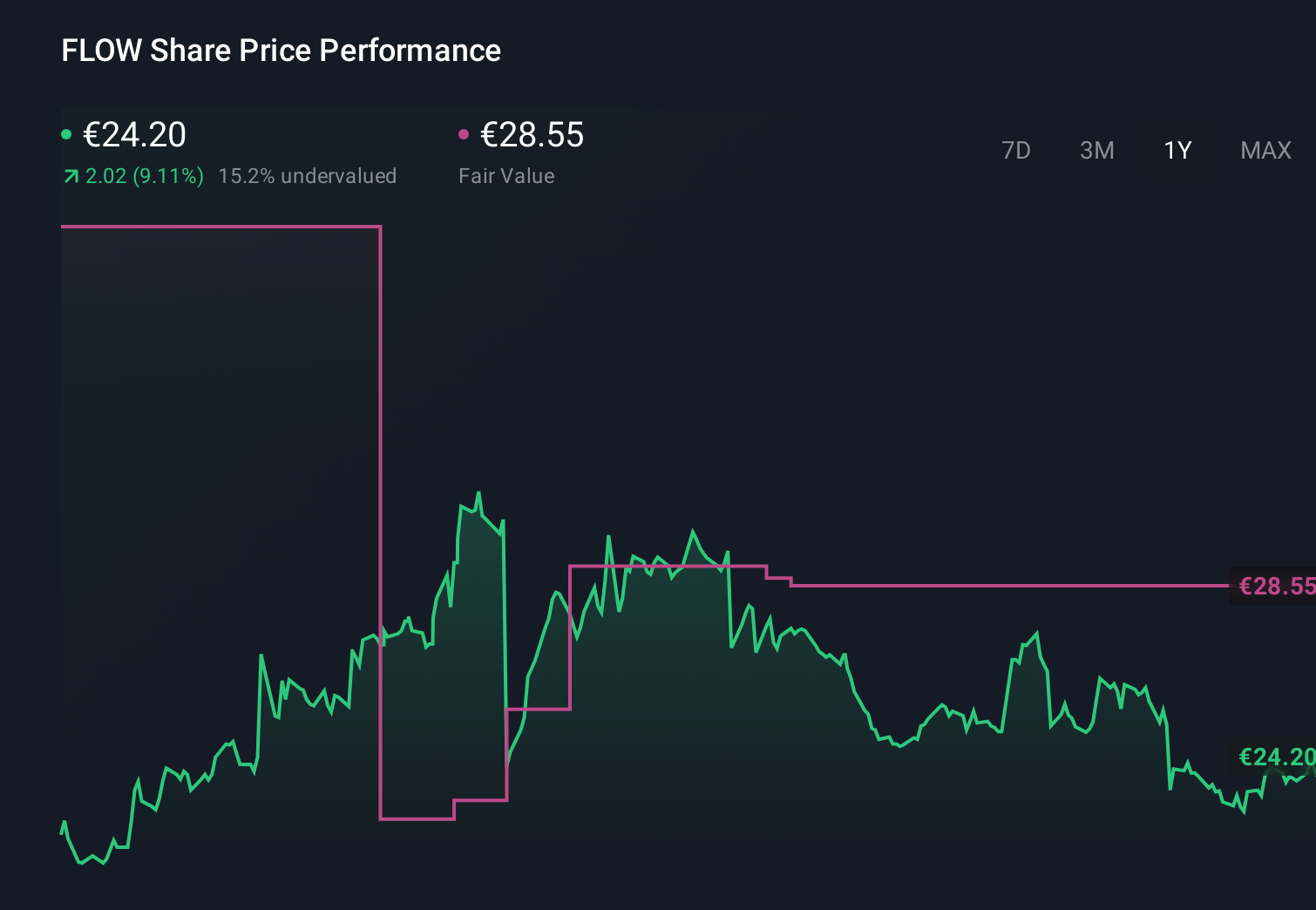Click the FLOW Share Price Performance title
The width and height of the screenshot is (1316, 910).
pyautogui.click(x=281, y=51)
